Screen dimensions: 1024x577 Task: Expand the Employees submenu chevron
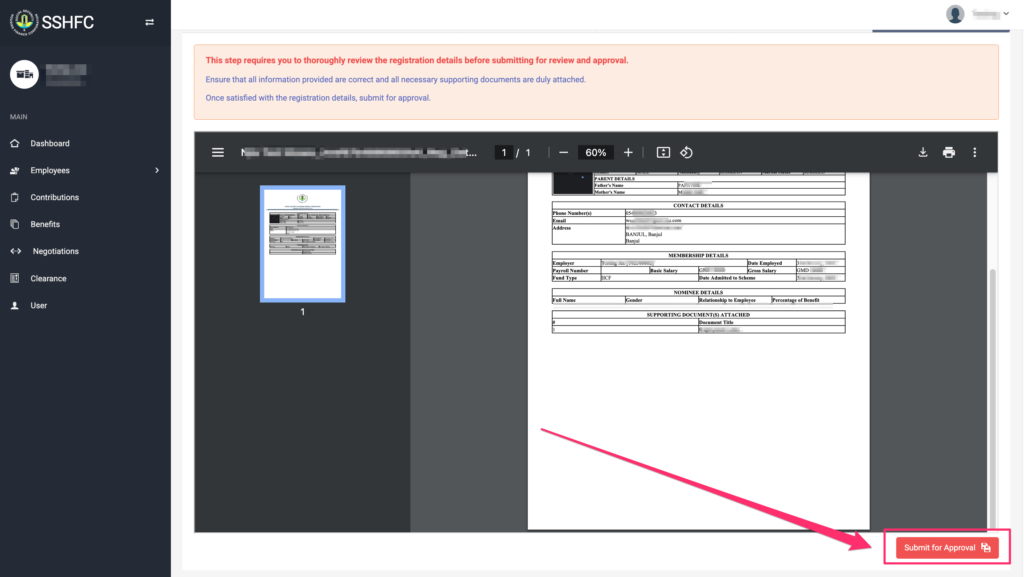point(157,171)
